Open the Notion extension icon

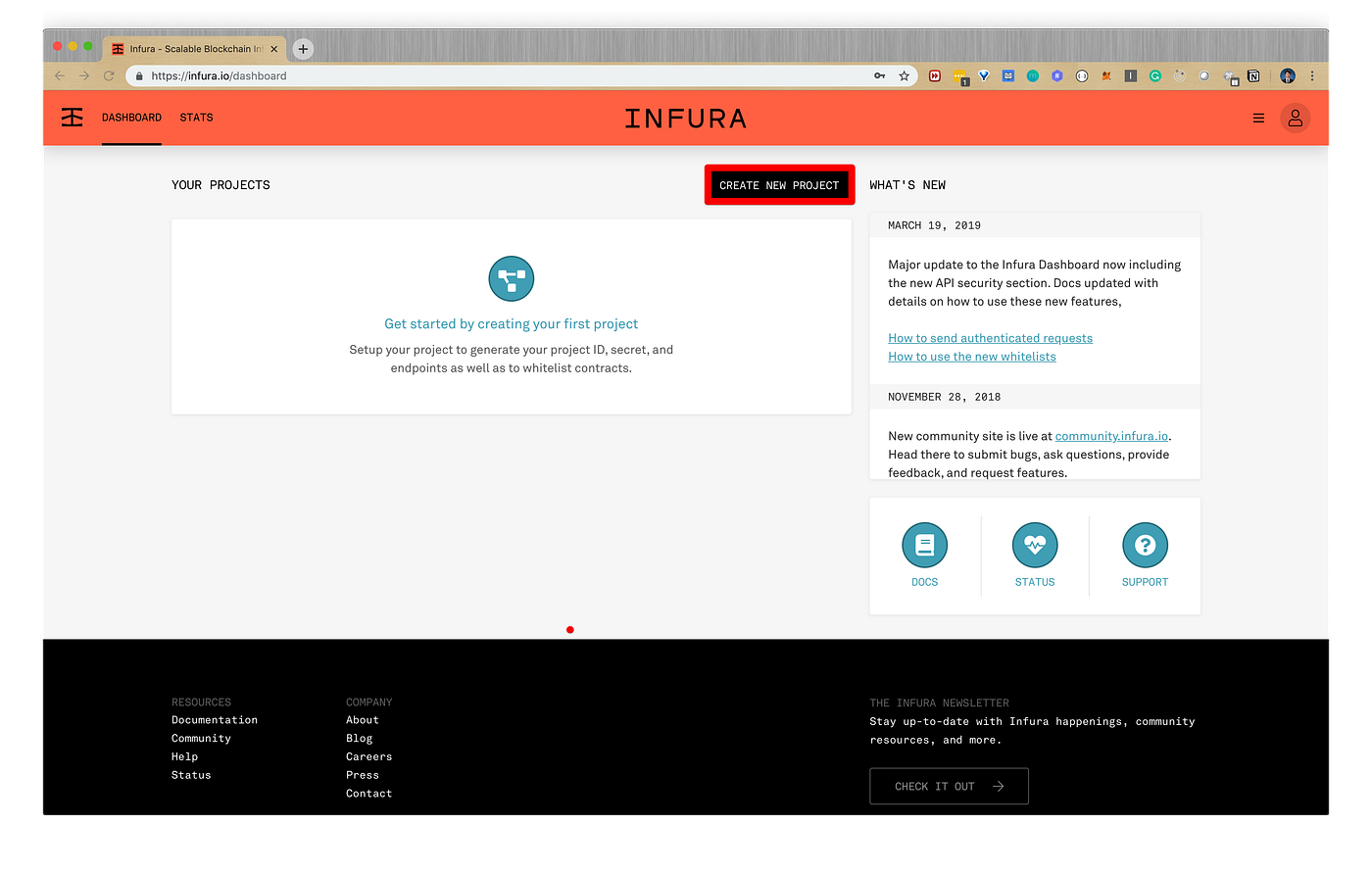1253,75
